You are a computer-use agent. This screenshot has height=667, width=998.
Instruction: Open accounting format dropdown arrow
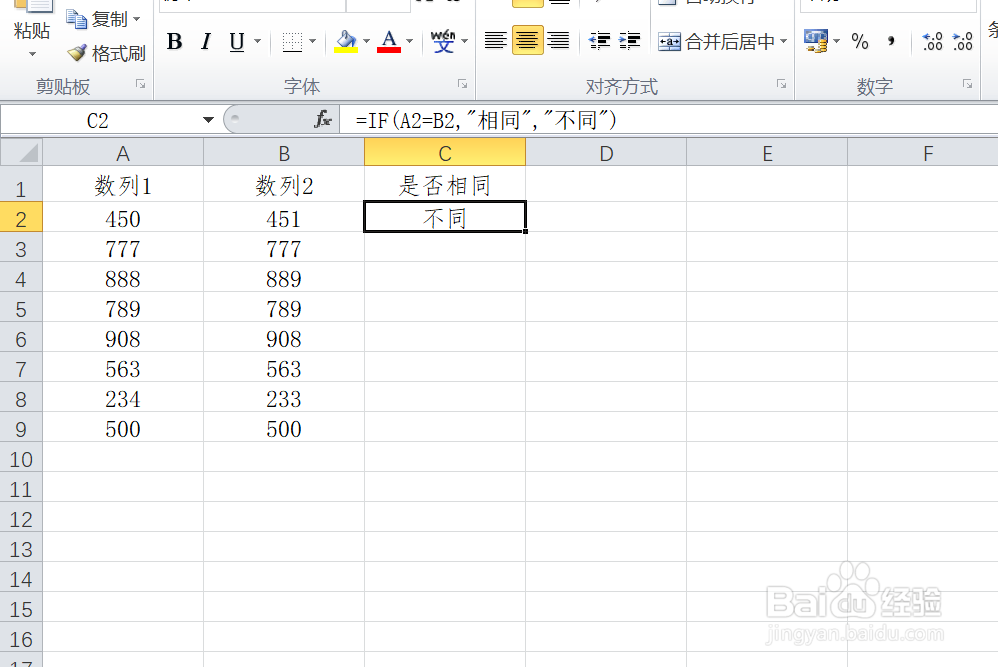tap(836, 41)
